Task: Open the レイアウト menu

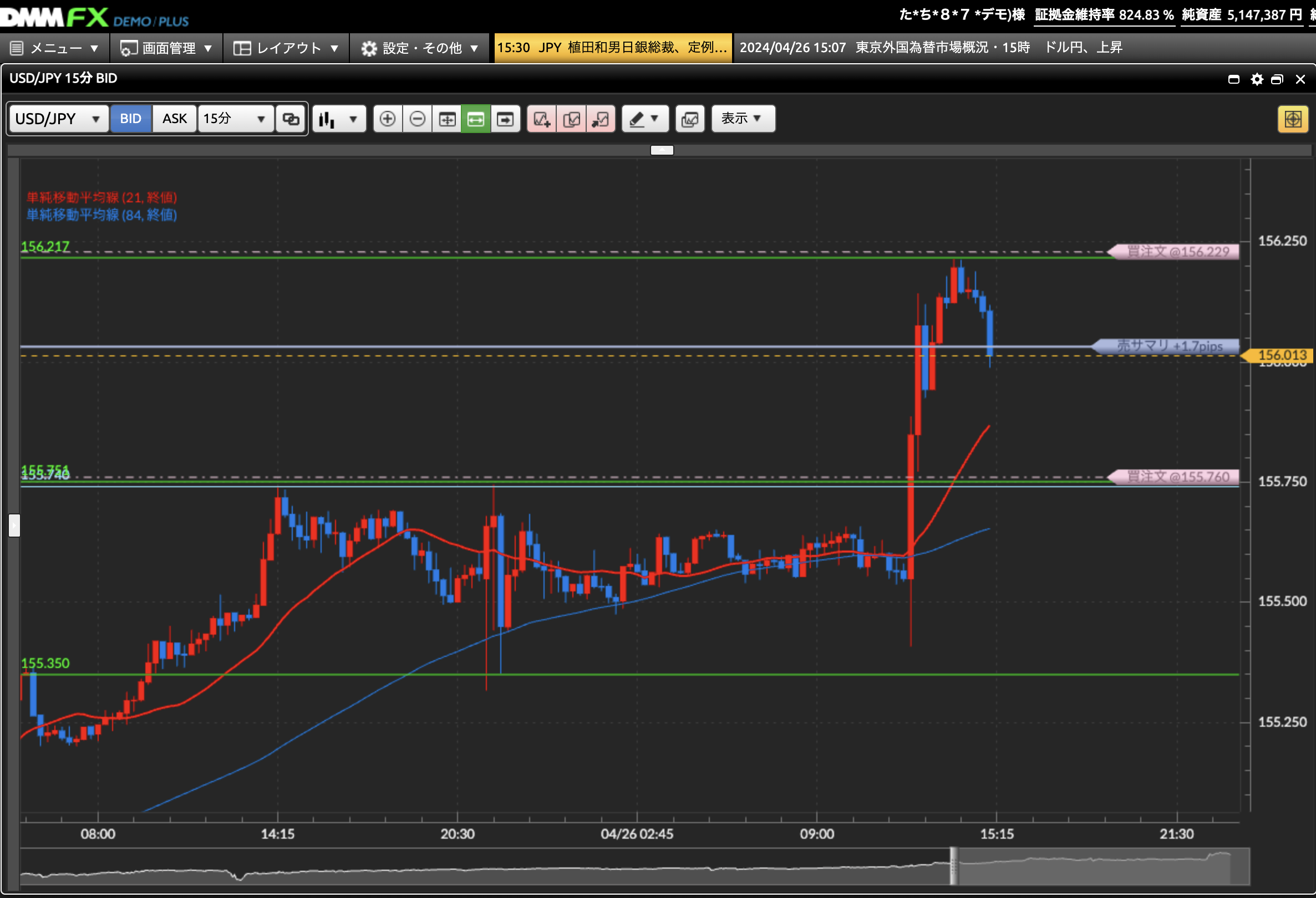Action: (286, 48)
